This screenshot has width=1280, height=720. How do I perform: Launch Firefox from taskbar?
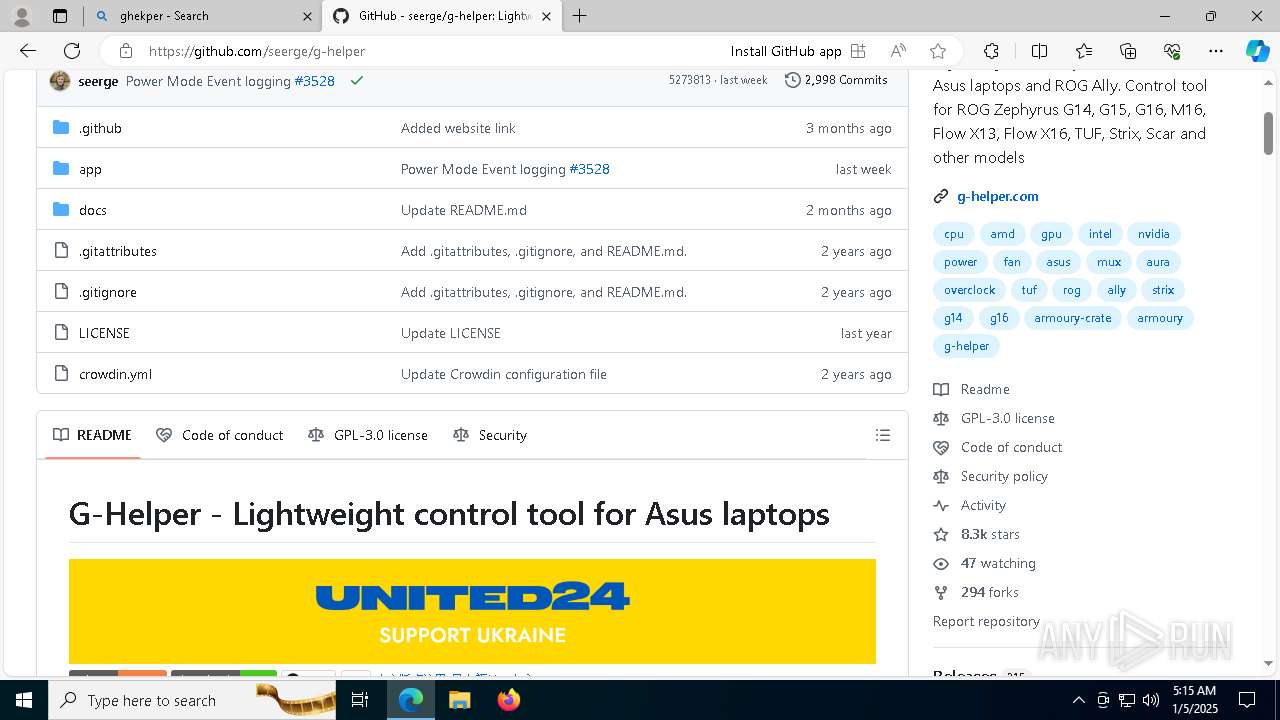pyautogui.click(x=509, y=700)
